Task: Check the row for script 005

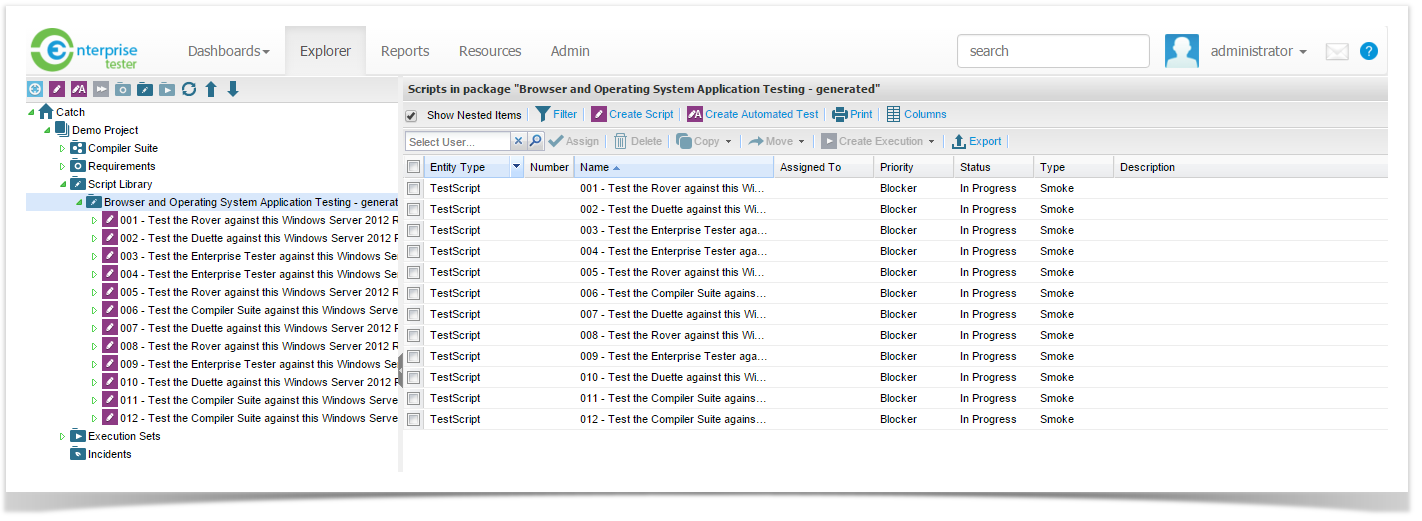Action: click(x=414, y=273)
